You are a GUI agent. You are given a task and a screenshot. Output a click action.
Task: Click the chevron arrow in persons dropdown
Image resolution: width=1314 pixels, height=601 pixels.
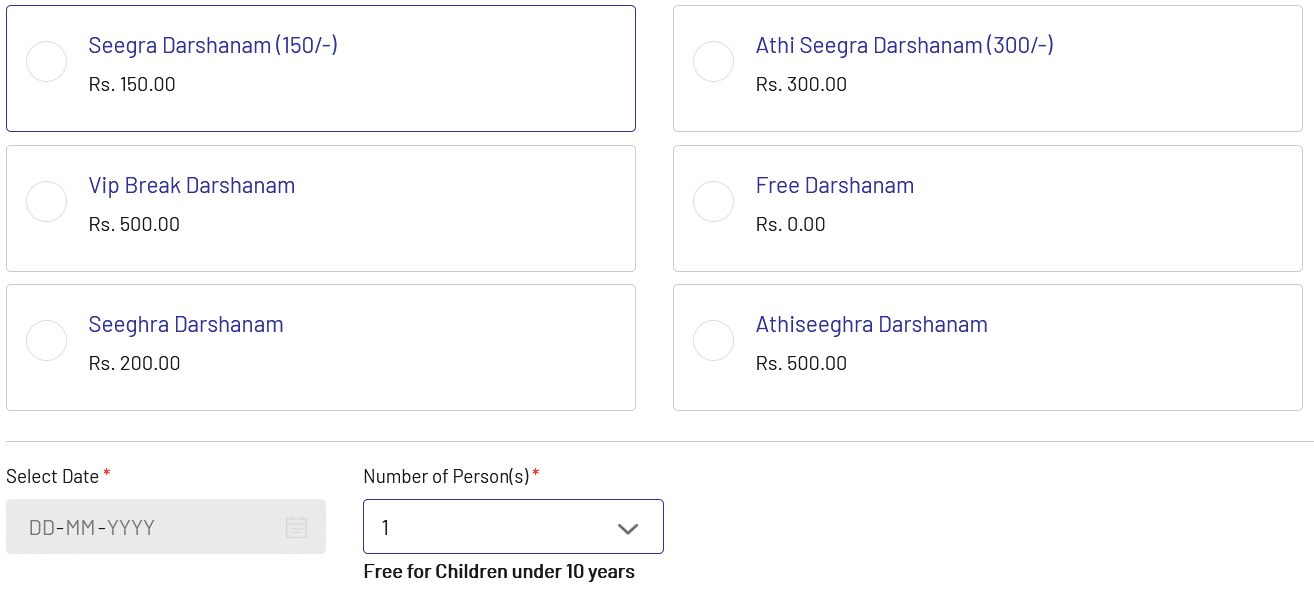click(628, 528)
